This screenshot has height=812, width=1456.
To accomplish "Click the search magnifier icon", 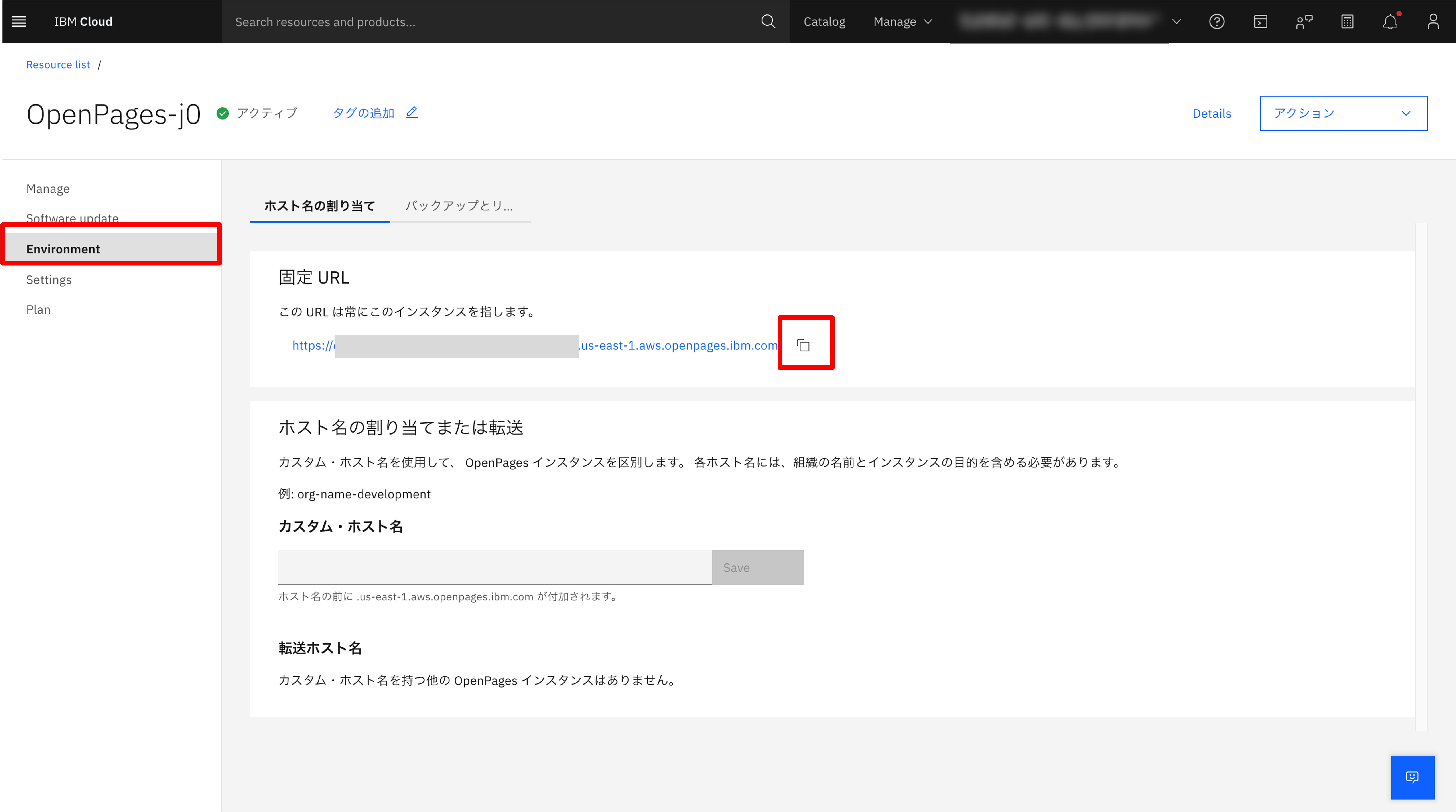I will [x=768, y=22].
